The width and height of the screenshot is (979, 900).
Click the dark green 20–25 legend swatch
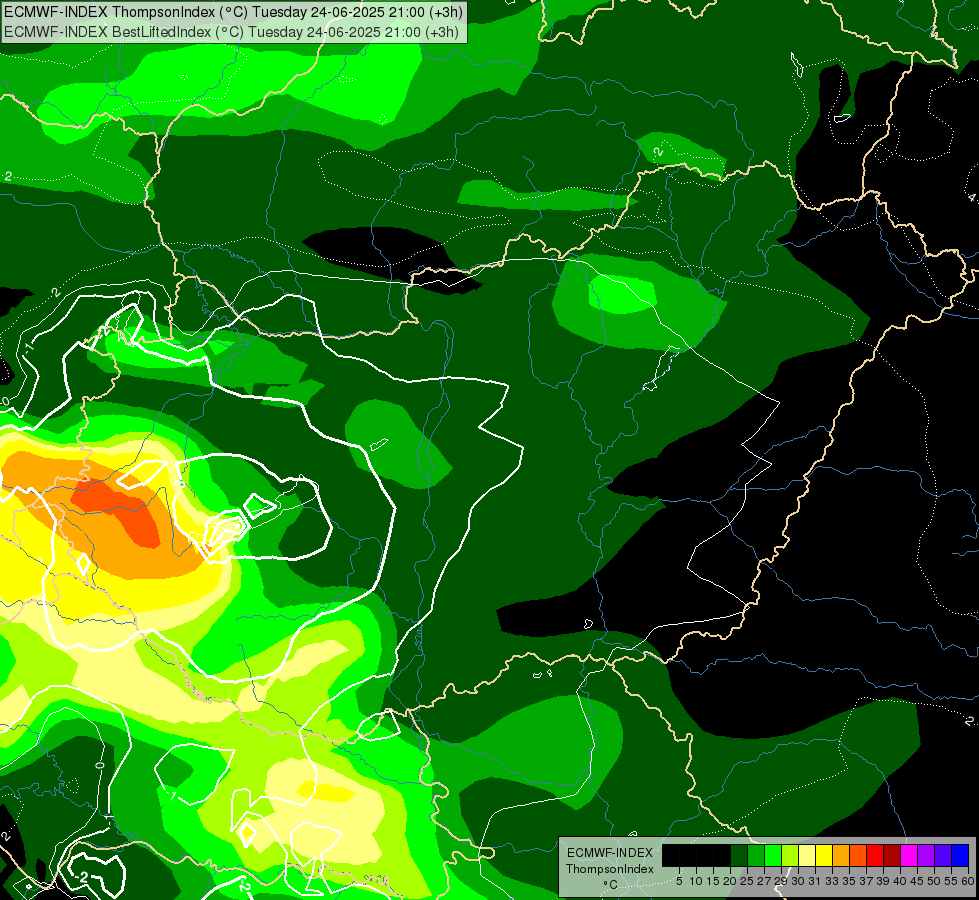pos(739,855)
